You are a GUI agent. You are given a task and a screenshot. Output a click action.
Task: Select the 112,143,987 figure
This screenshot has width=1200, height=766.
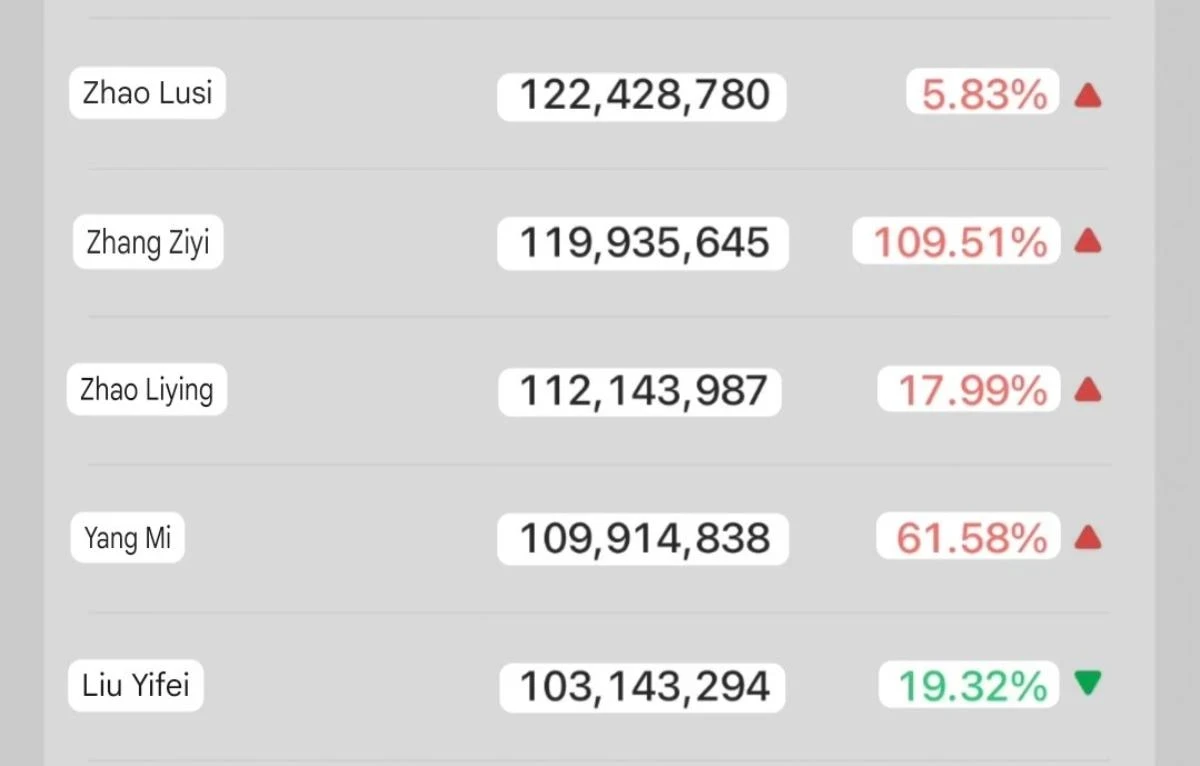pyautogui.click(x=640, y=390)
